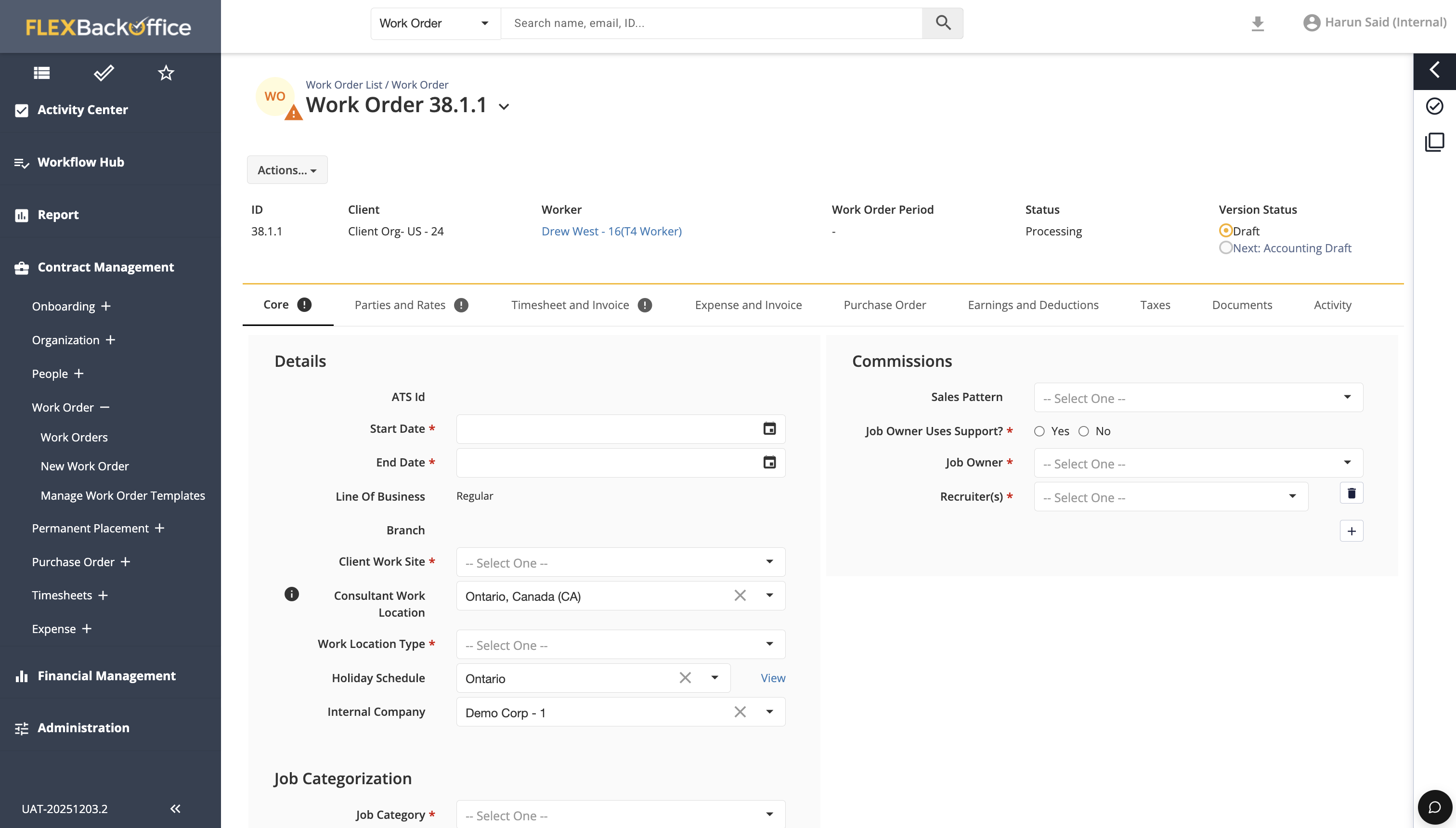
Task: Open the Start Date calendar picker
Action: click(769, 429)
